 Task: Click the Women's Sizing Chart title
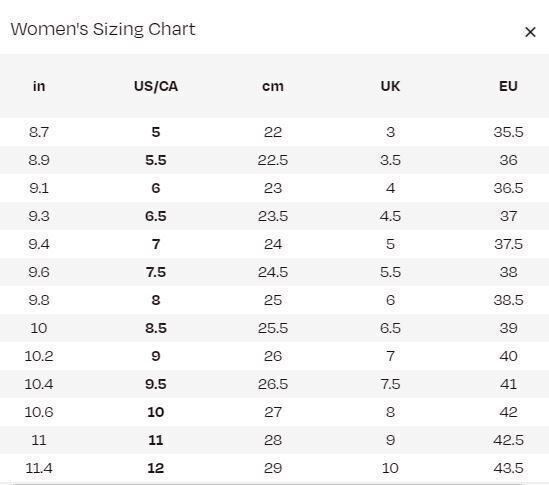103,29
